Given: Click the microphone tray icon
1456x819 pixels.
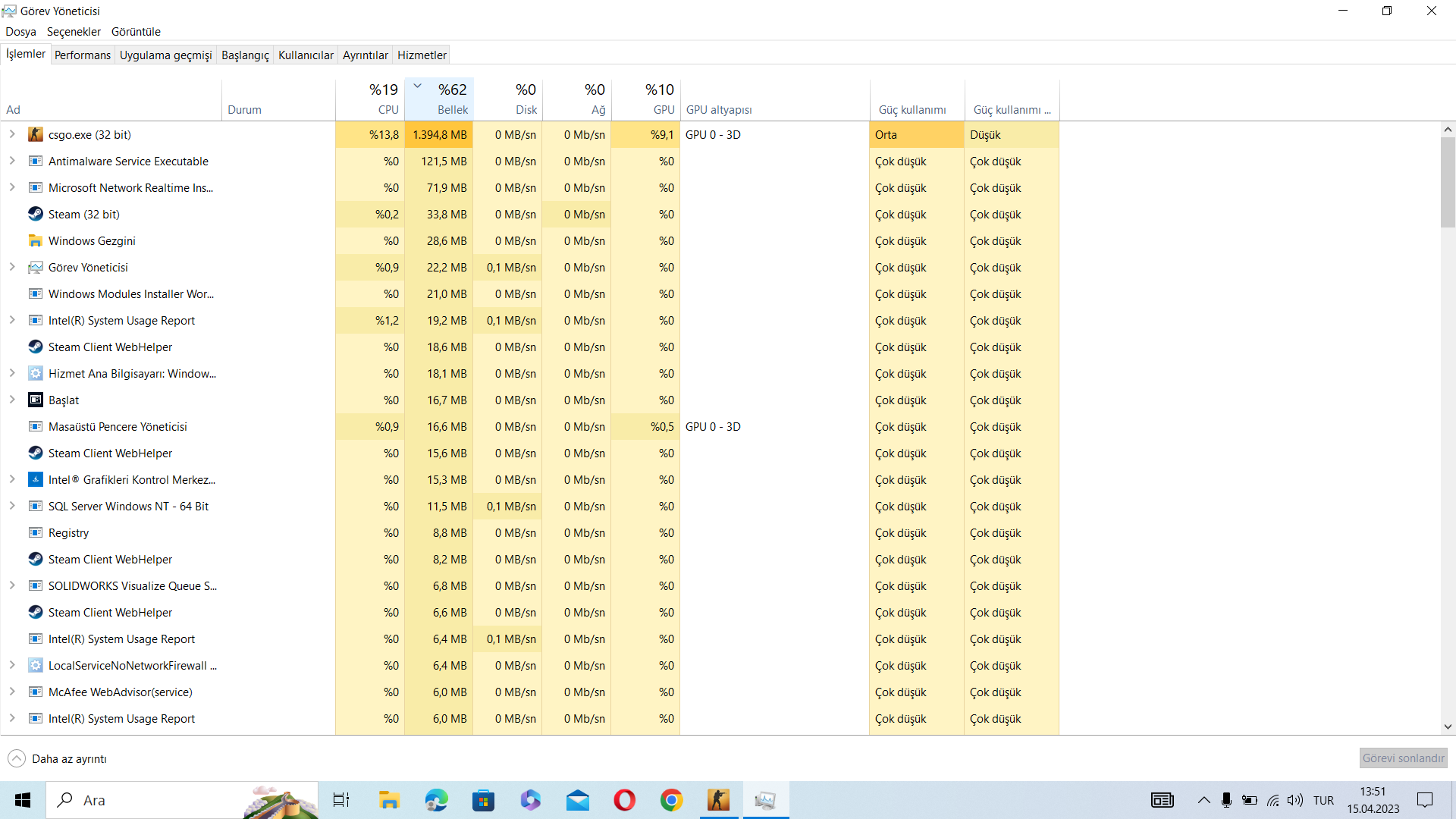Looking at the screenshot, I should tap(1226, 800).
